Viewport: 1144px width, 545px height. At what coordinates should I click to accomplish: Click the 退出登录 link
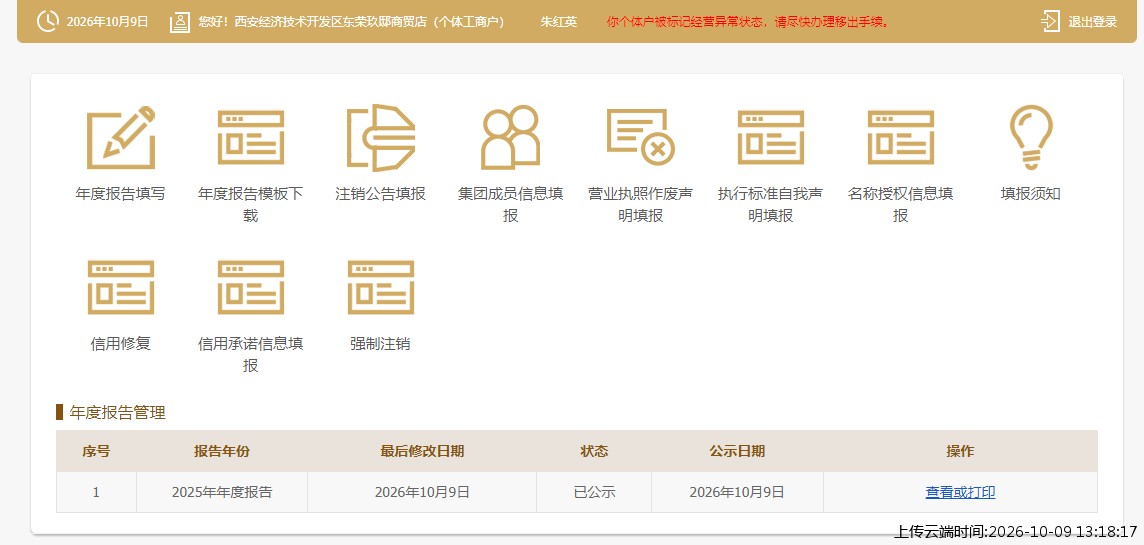(1092, 22)
